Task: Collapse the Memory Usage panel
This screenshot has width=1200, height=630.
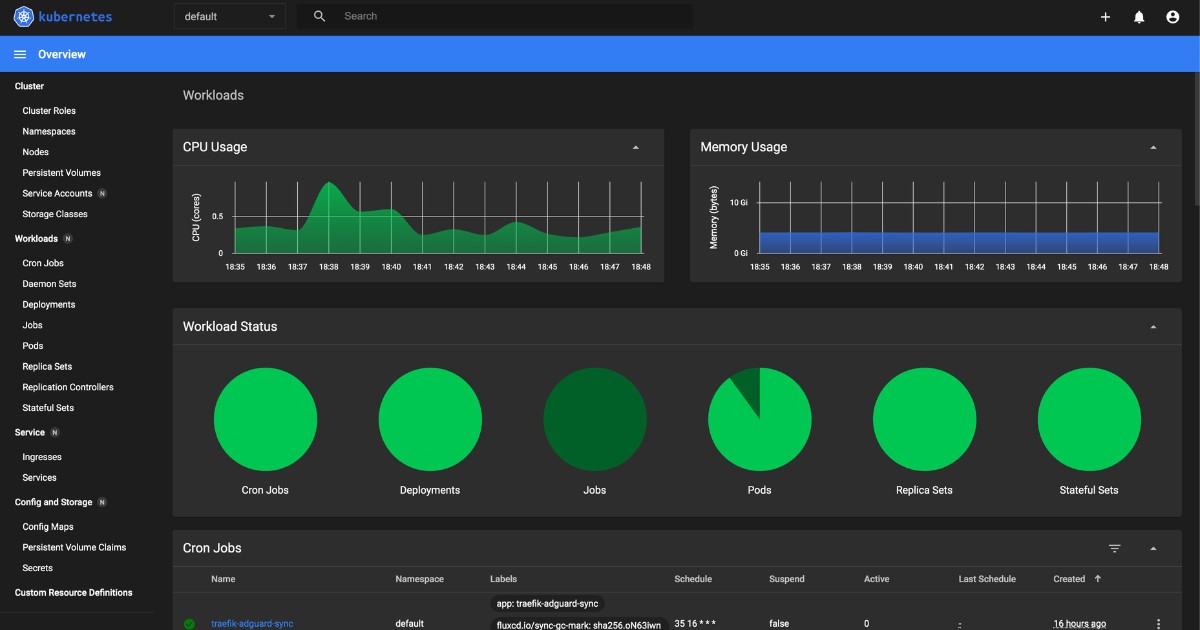Action: pyautogui.click(x=1154, y=146)
